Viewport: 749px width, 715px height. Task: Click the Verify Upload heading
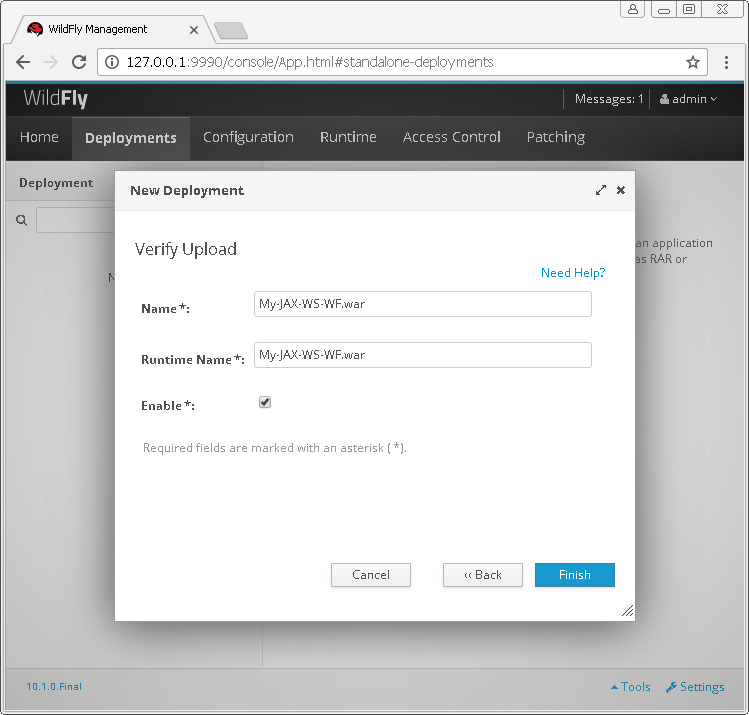[186, 249]
